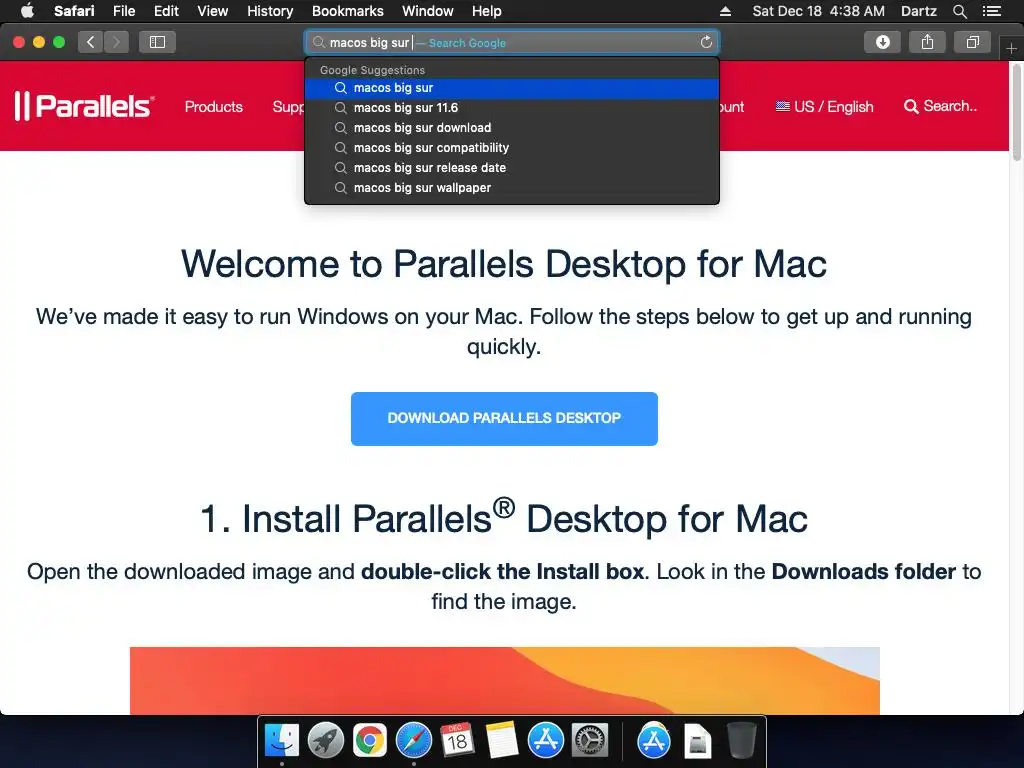Open the Products link in Parallels nav

click(x=214, y=106)
